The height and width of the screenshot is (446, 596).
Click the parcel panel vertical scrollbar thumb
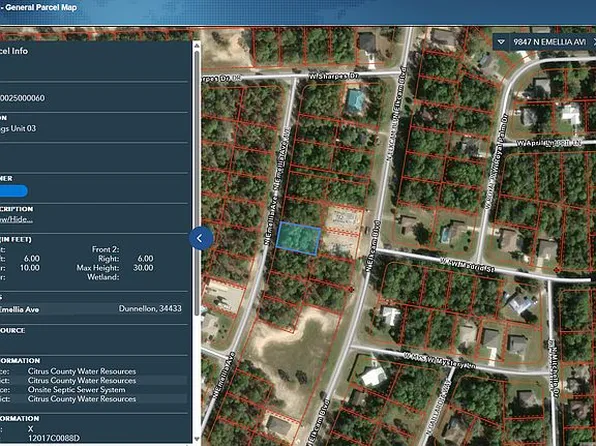[x=197, y=183]
